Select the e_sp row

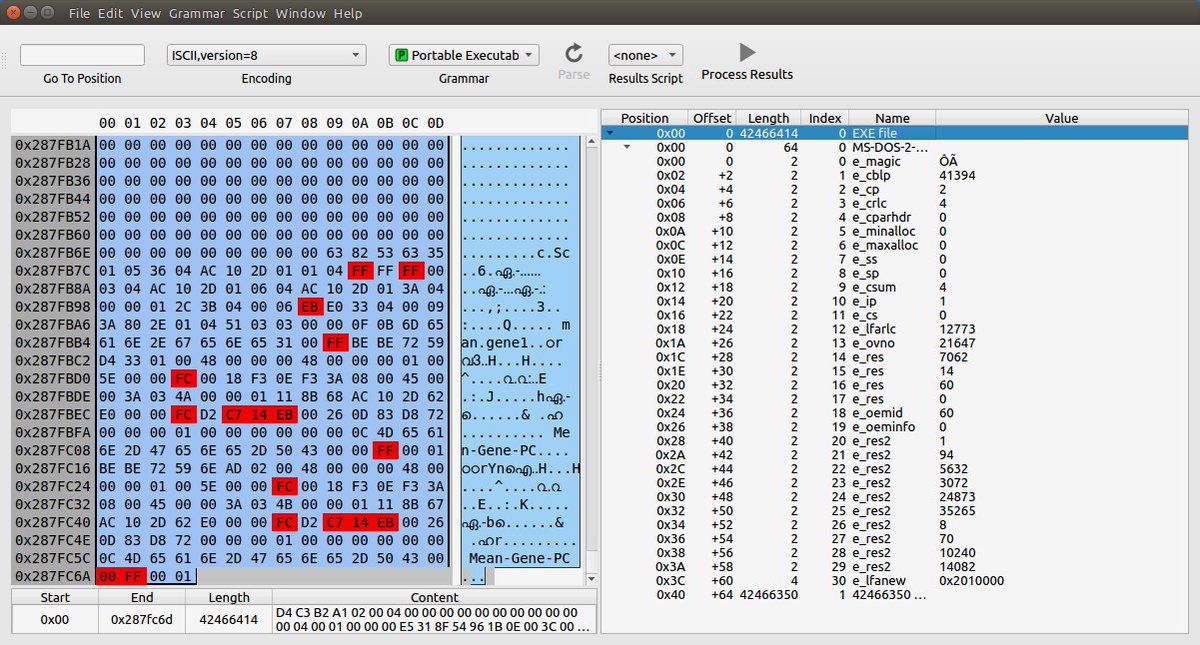pyautogui.click(x=895, y=273)
